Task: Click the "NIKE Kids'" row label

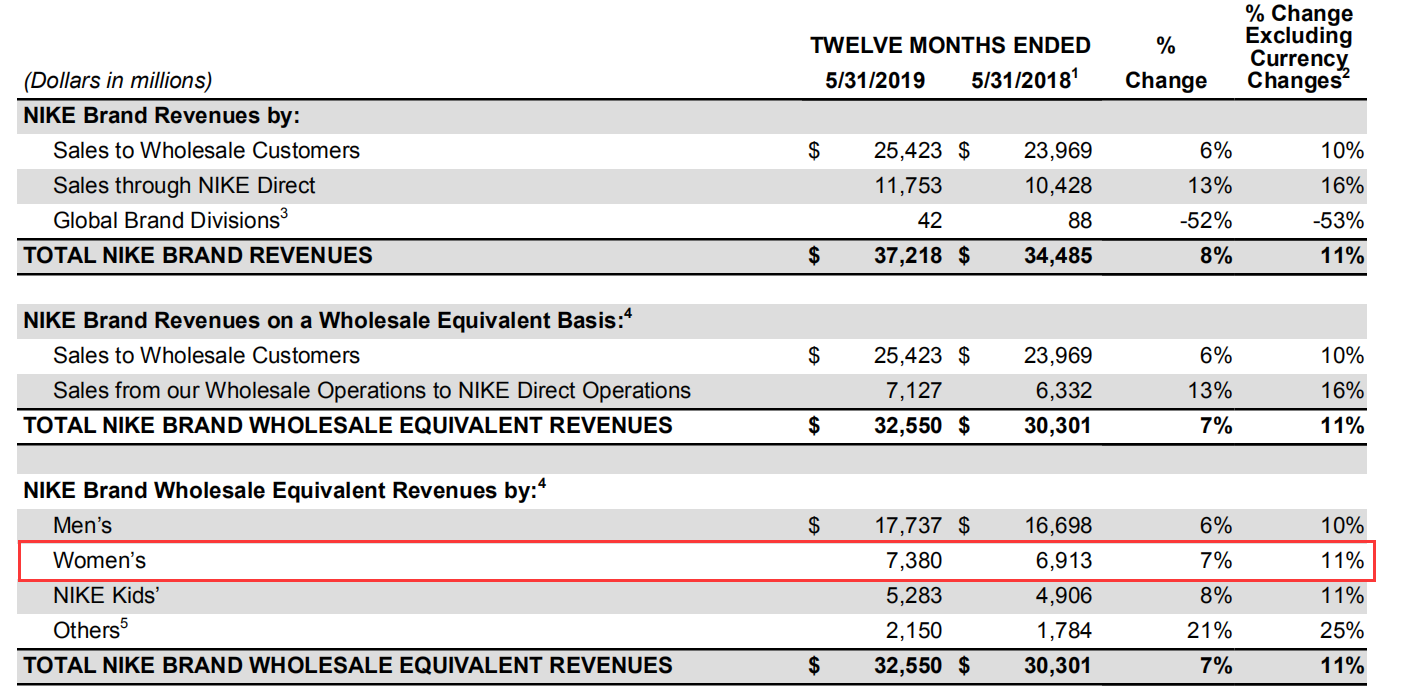Action: coord(107,596)
